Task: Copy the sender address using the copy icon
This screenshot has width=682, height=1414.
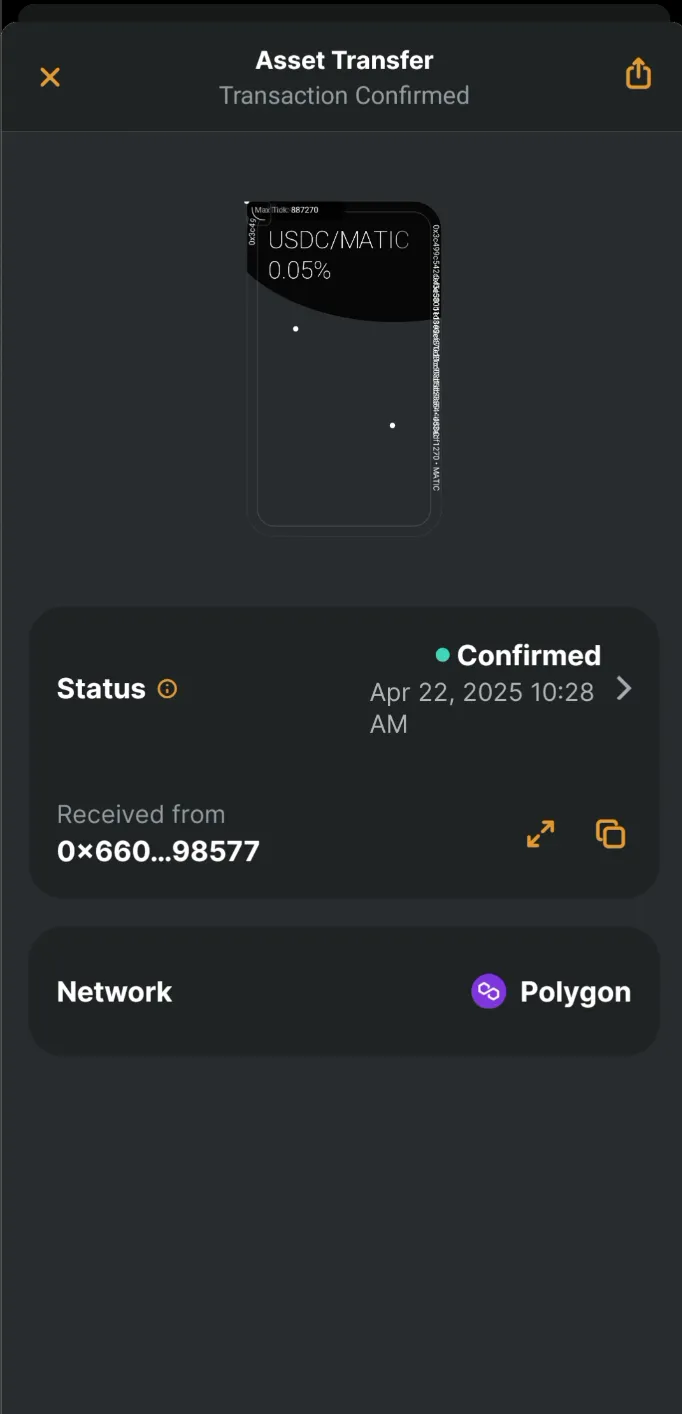Action: coord(611,833)
